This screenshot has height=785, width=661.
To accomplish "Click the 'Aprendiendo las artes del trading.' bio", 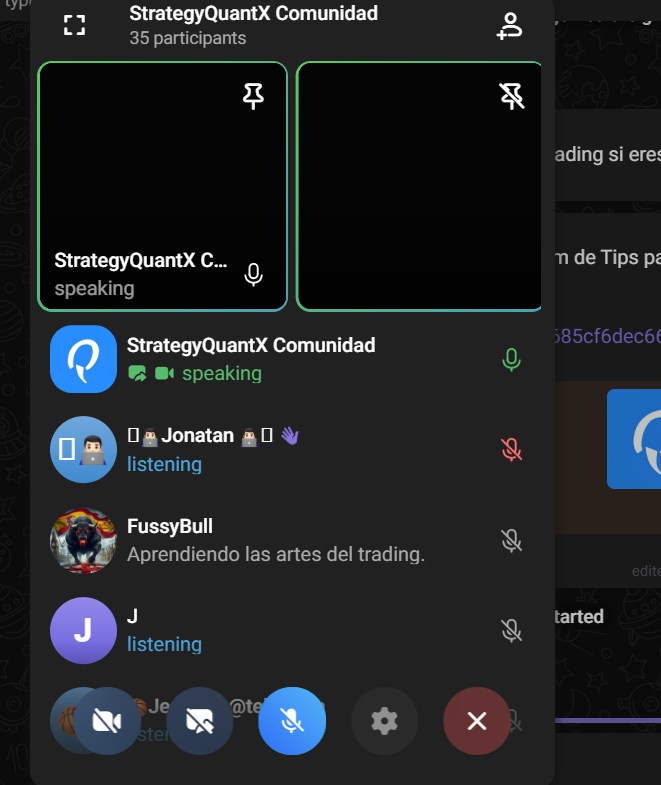I will pos(276,554).
